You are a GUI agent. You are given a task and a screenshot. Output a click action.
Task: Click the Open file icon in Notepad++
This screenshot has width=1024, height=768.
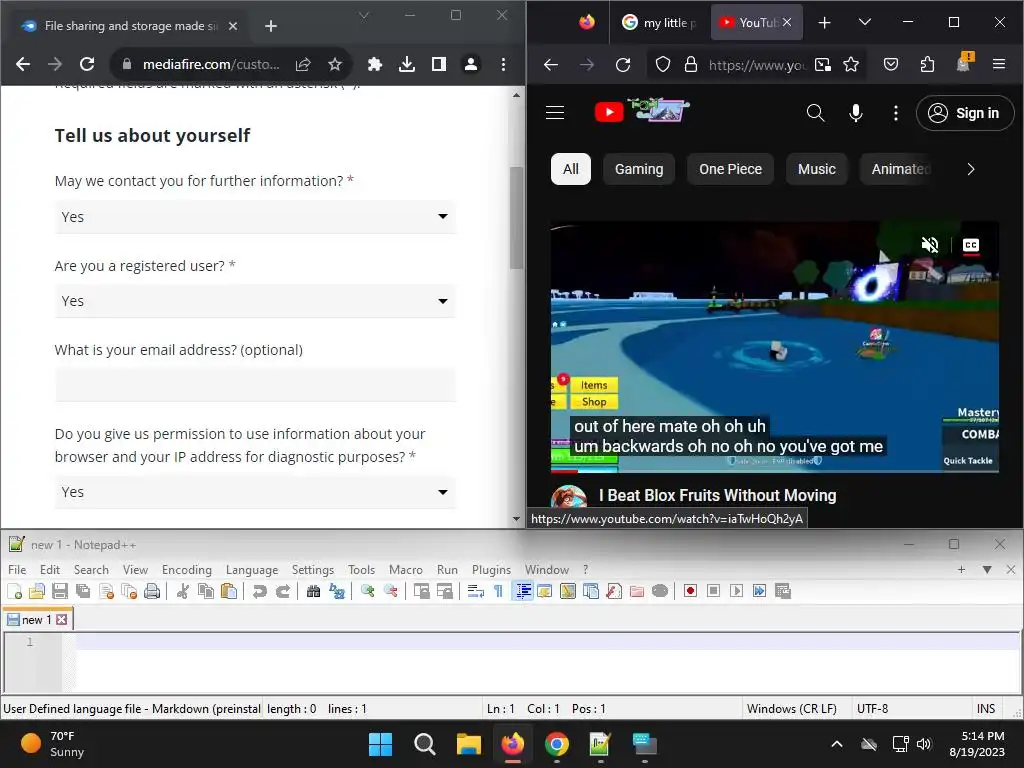37,592
